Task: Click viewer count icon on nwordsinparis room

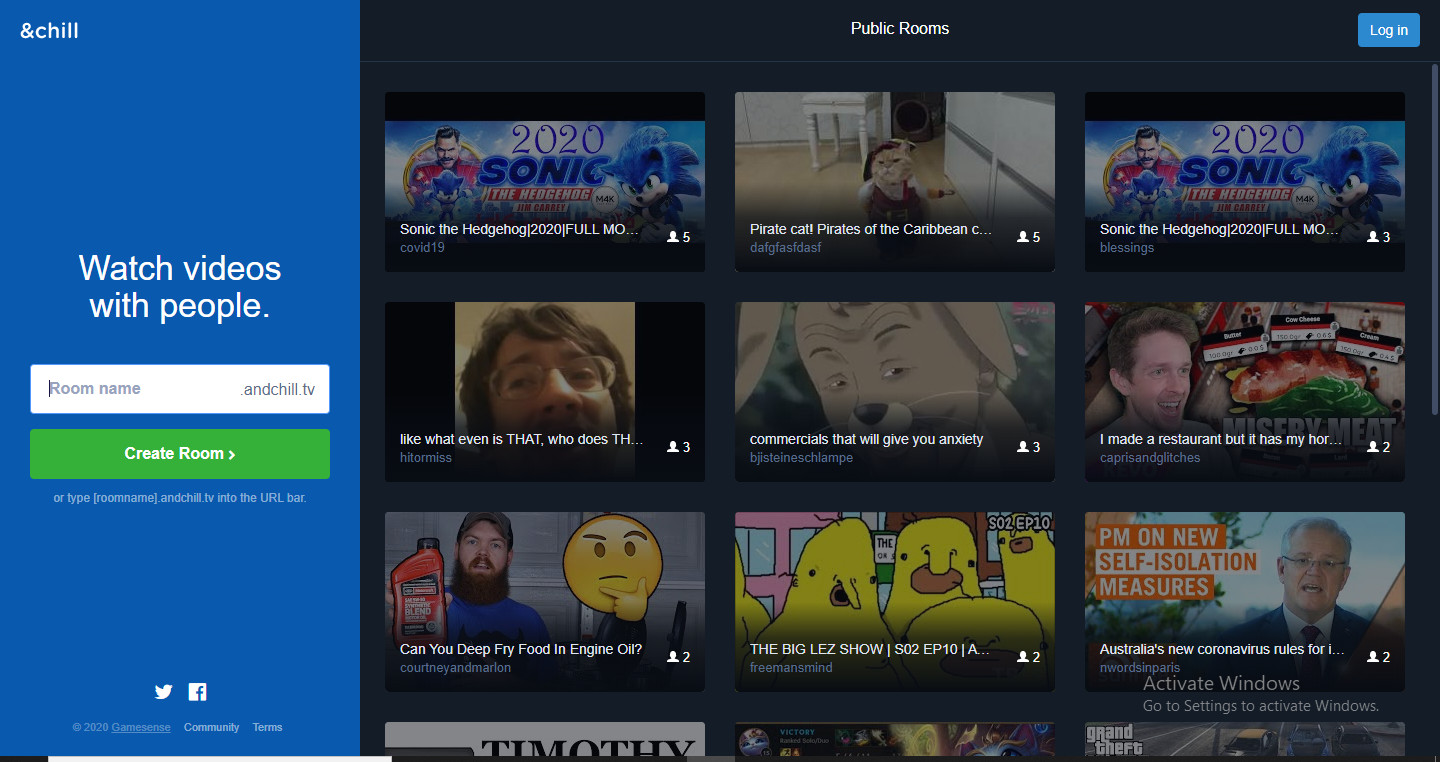Action: coord(1373,657)
